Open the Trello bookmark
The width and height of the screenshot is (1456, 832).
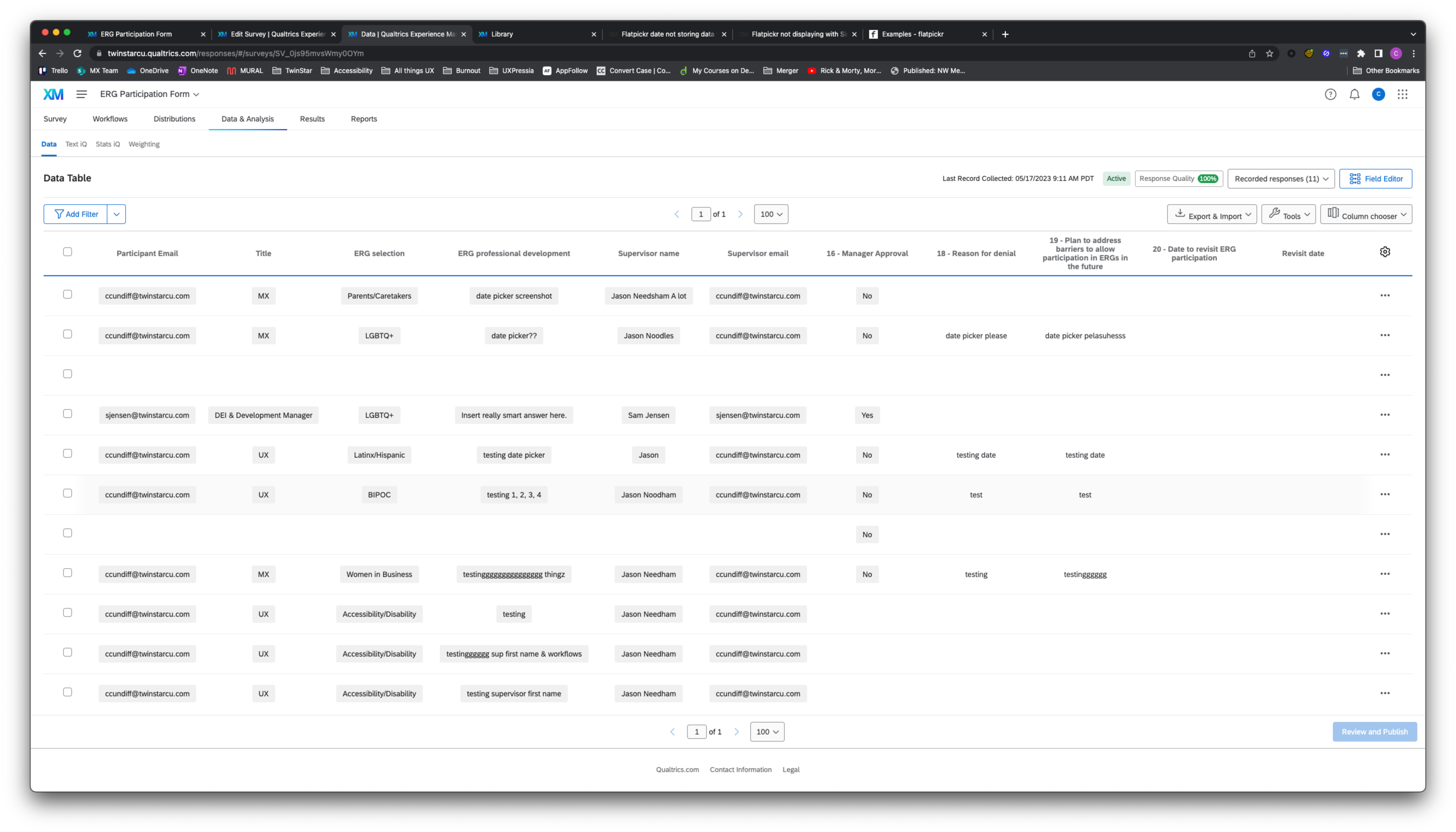click(53, 71)
